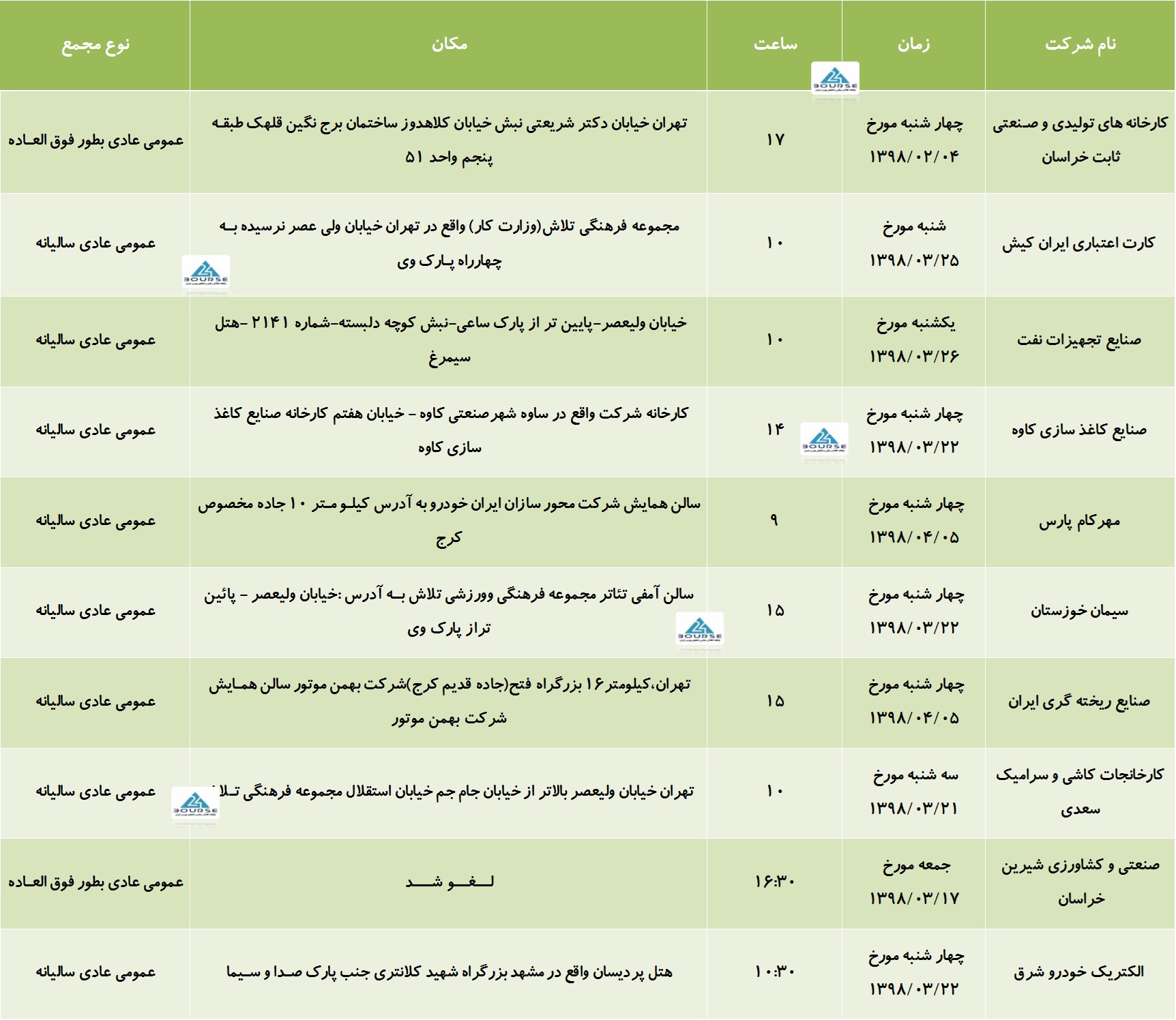Click date cell 'شنبه مورخ ۱۳۹۸/۰۳/۲۵'
The image size is (1176, 1020).
(914, 243)
